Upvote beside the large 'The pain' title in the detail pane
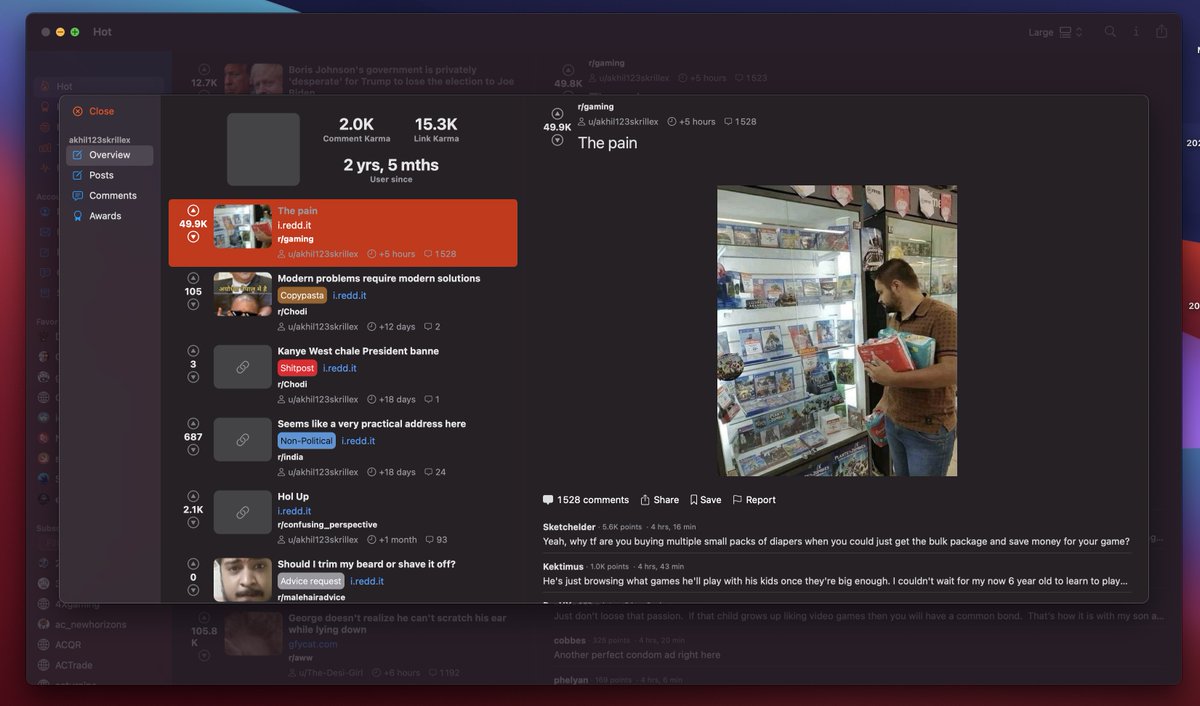1200x706 pixels. 557,114
